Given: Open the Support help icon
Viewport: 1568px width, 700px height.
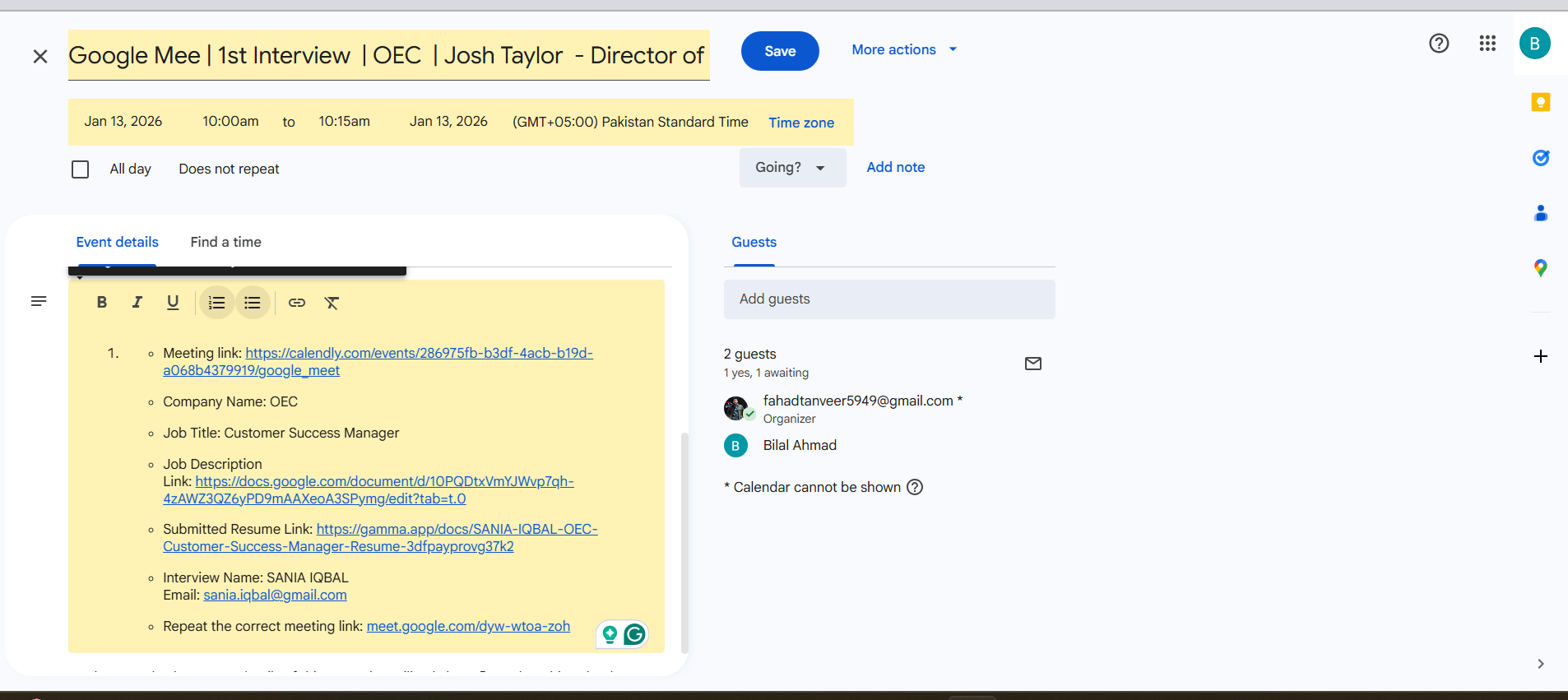Looking at the screenshot, I should click(1439, 44).
